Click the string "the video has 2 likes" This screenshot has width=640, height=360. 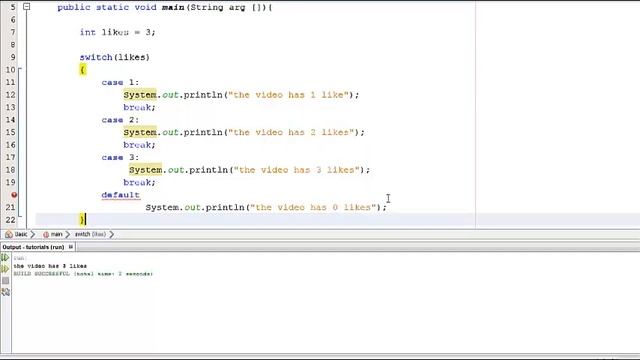(x=291, y=132)
